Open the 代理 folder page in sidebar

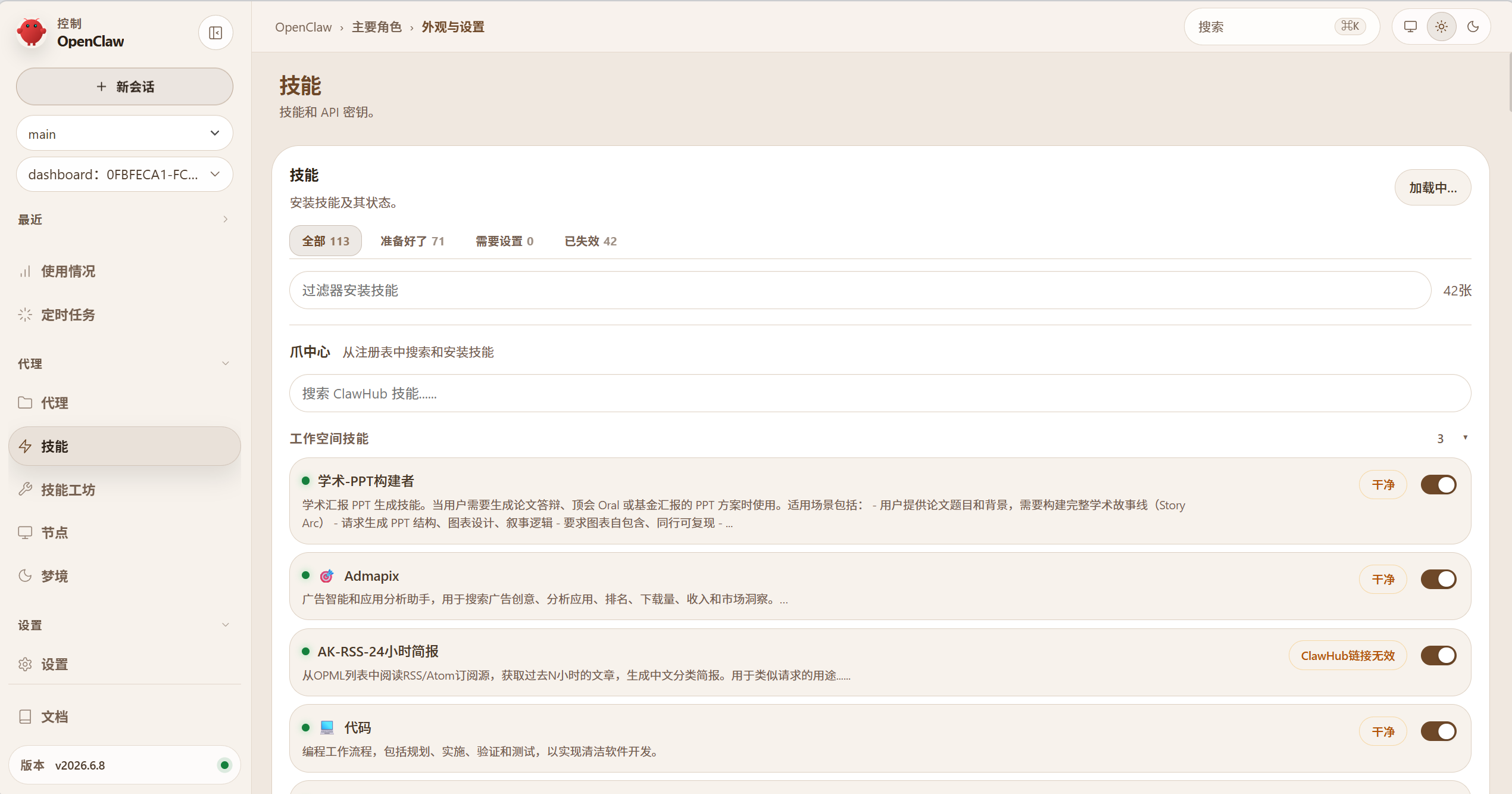point(124,403)
